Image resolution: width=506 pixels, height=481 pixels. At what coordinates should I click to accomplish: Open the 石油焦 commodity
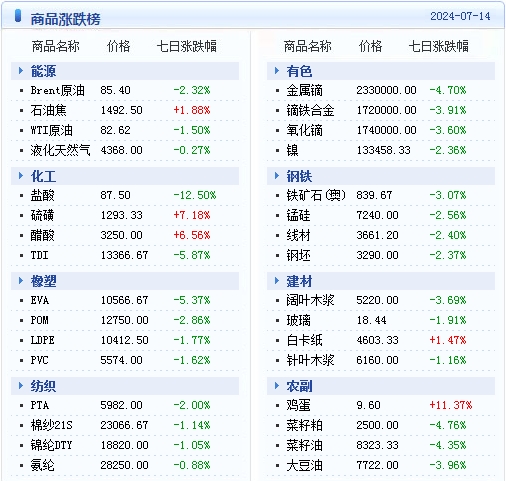pyautogui.click(x=48, y=110)
